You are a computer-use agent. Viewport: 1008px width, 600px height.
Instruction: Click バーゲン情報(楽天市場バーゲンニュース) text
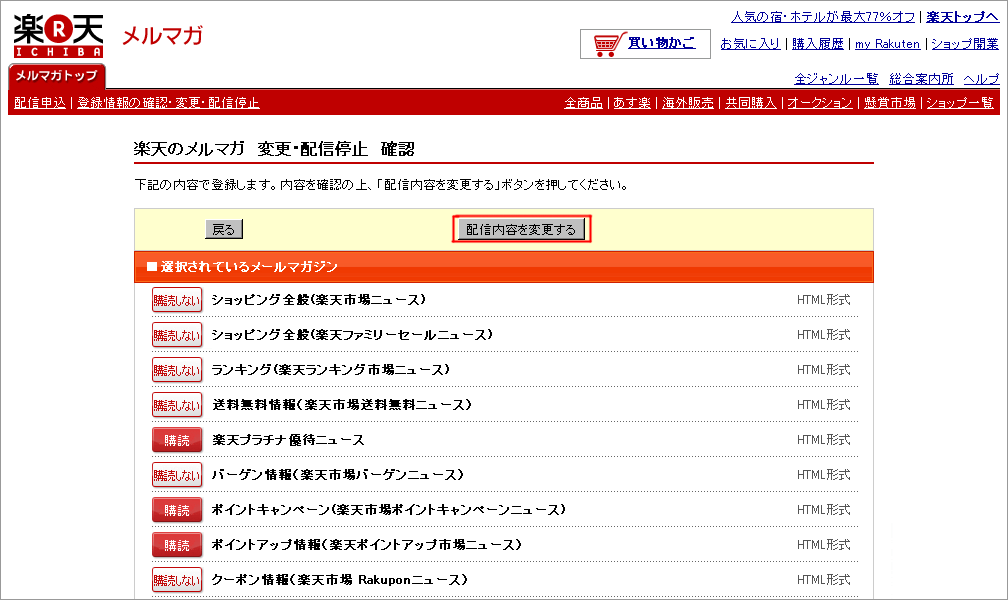338,475
